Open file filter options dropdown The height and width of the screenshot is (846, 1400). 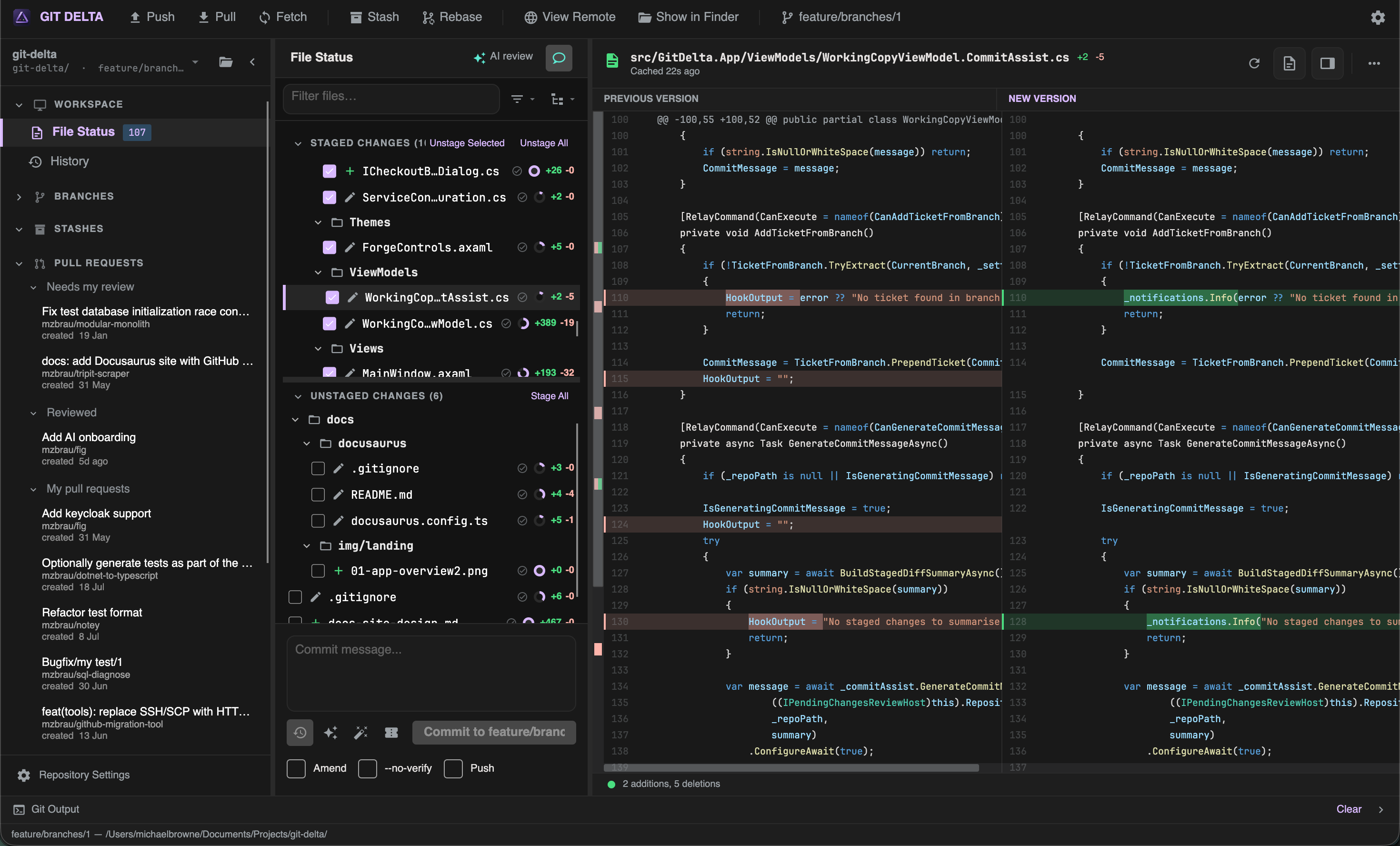coord(523,99)
